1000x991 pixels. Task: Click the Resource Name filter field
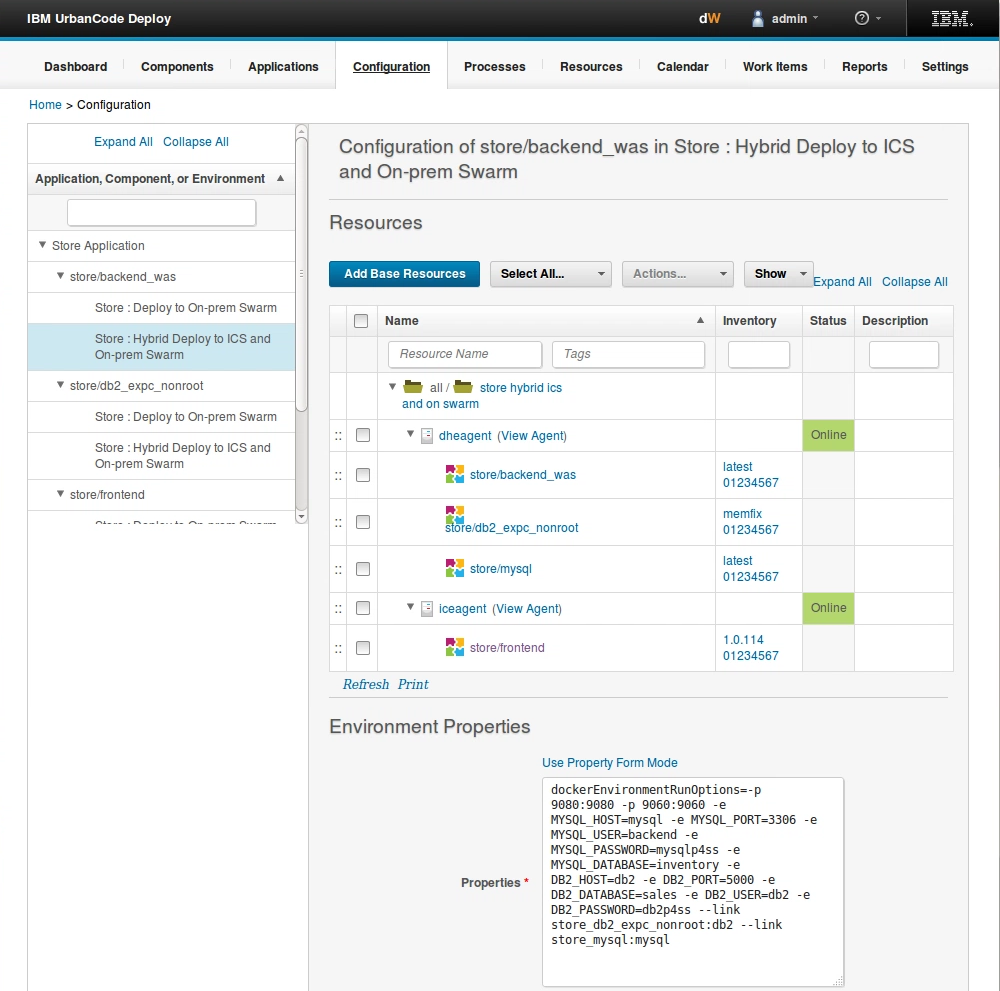tap(465, 355)
